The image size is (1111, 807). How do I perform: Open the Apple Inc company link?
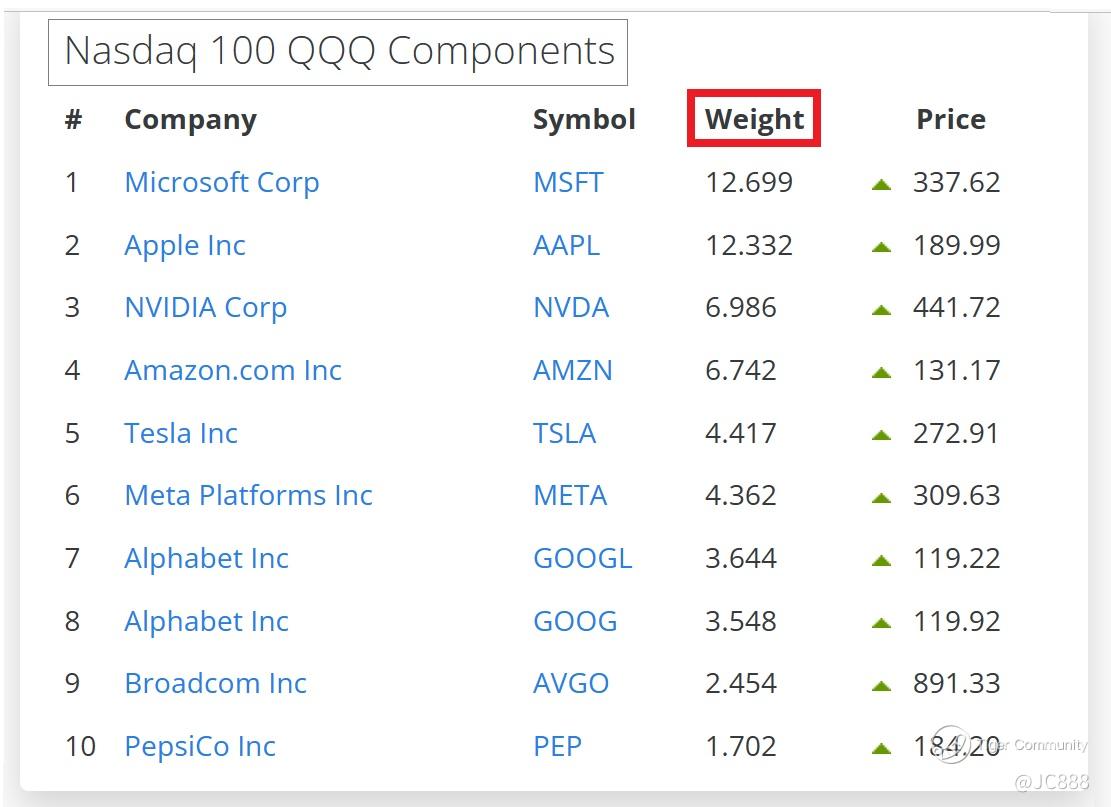click(x=184, y=245)
